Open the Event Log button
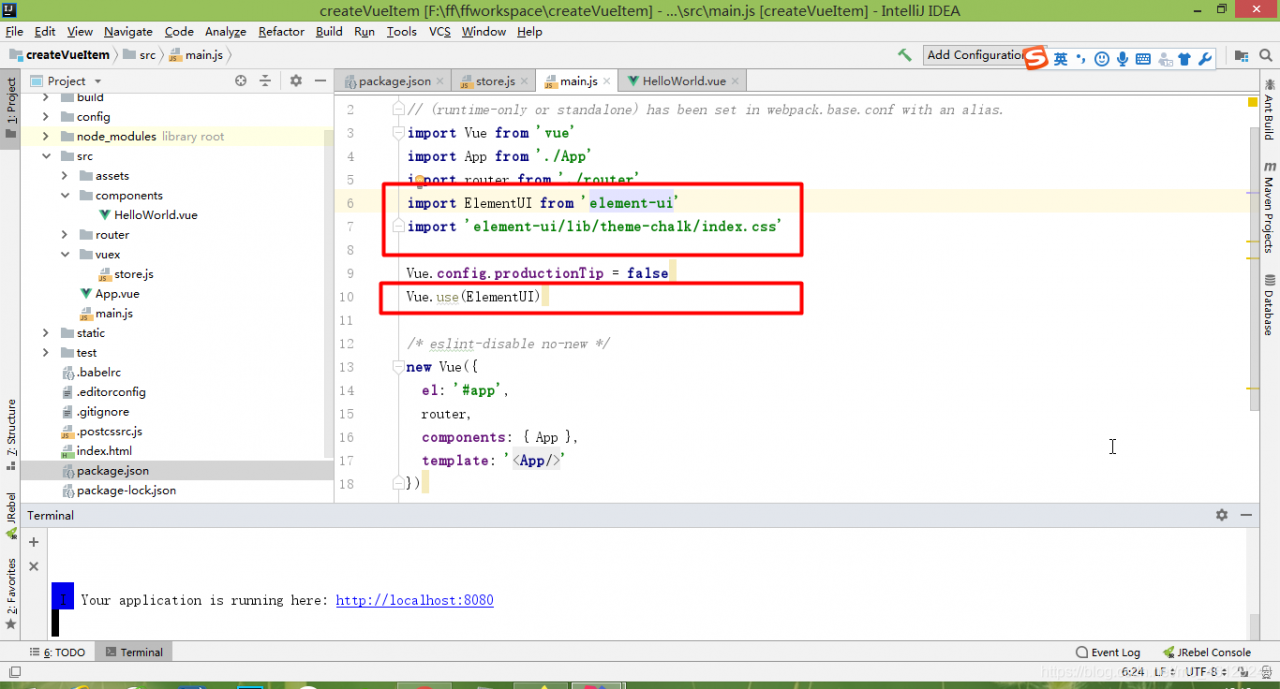The image size is (1280, 689). 1108,652
